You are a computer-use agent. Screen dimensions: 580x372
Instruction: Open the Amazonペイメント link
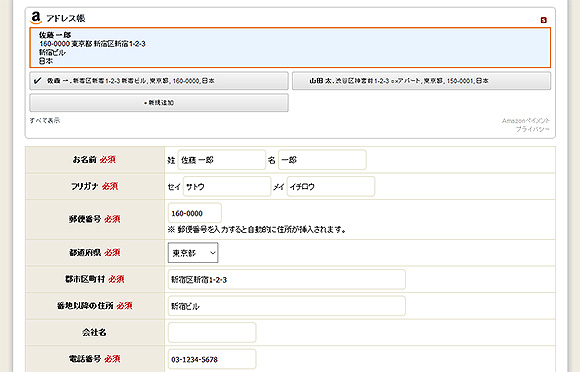pyautogui.click(x=526, y=121)
